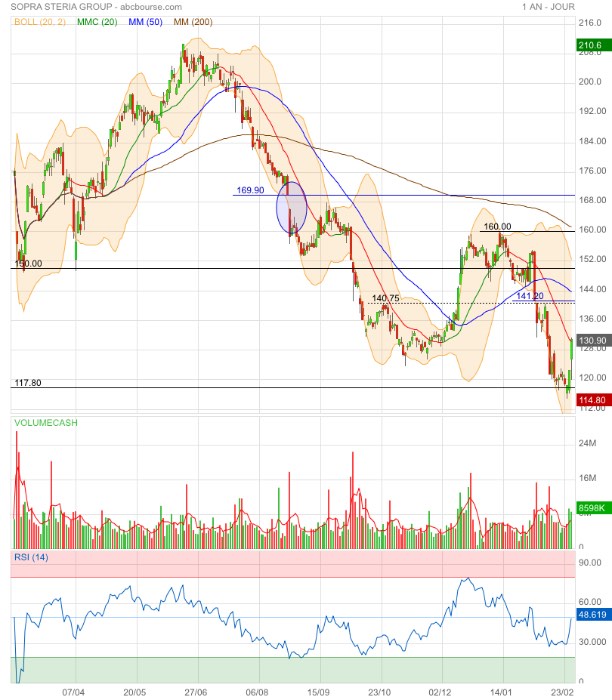This screenshot has height=700, width=612.
Task: Click the 192.00 price axis label
Action: [592, 111]
